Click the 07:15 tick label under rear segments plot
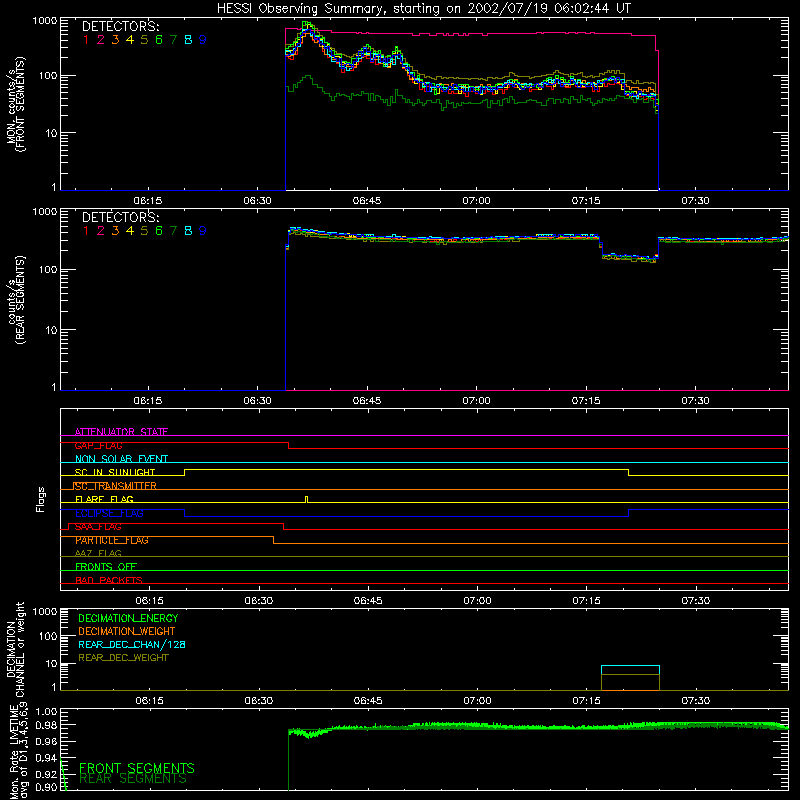Viewport: 800px width, 800px height. point(586,401)
